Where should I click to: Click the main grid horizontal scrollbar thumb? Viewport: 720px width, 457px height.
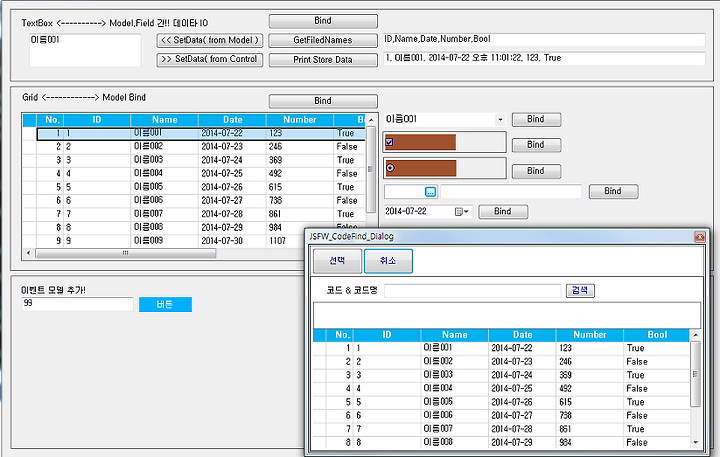point(125,253)
